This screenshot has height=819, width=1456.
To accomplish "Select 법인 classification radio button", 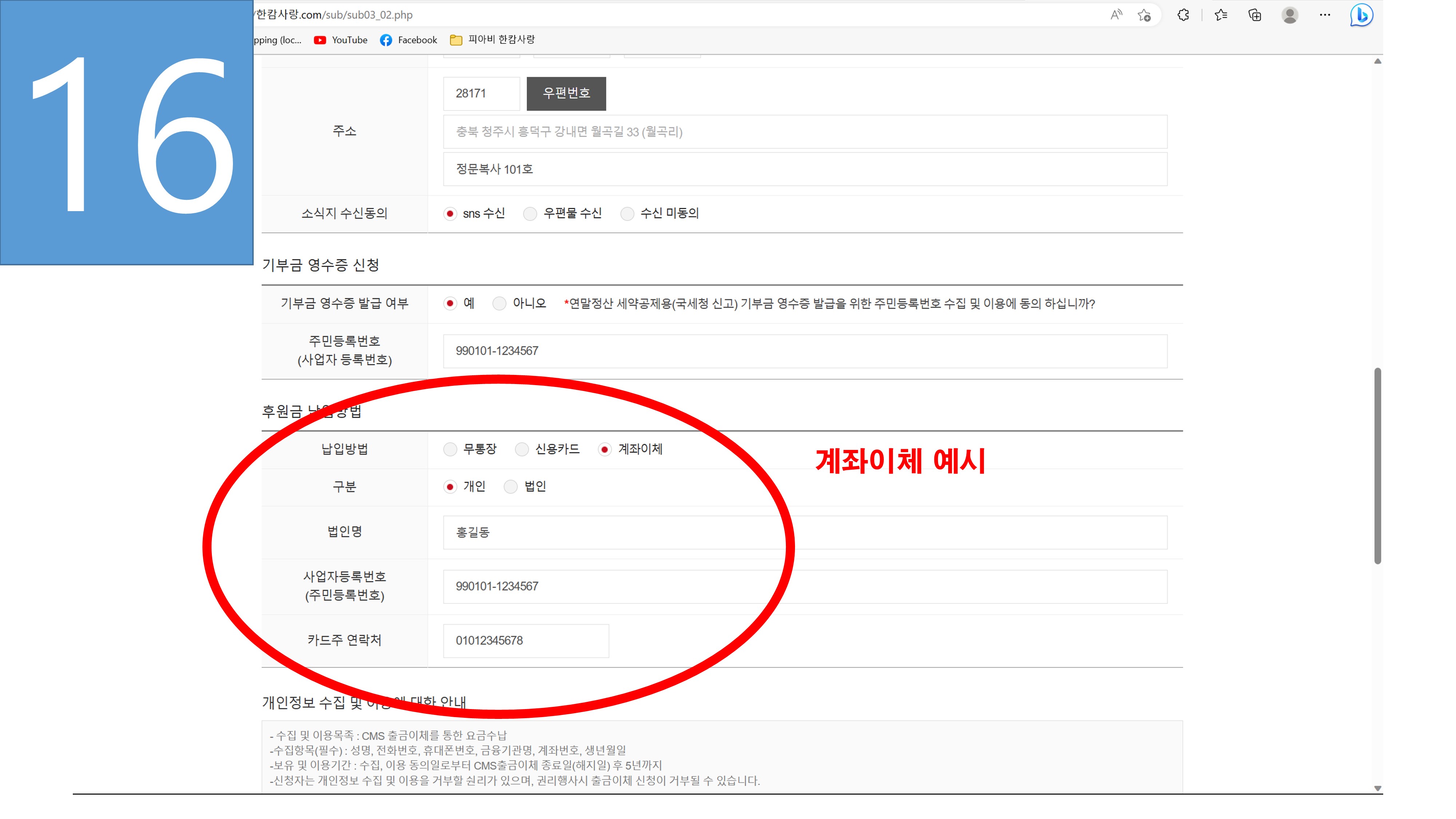I will pyautogui.click(x=510, y=487).
